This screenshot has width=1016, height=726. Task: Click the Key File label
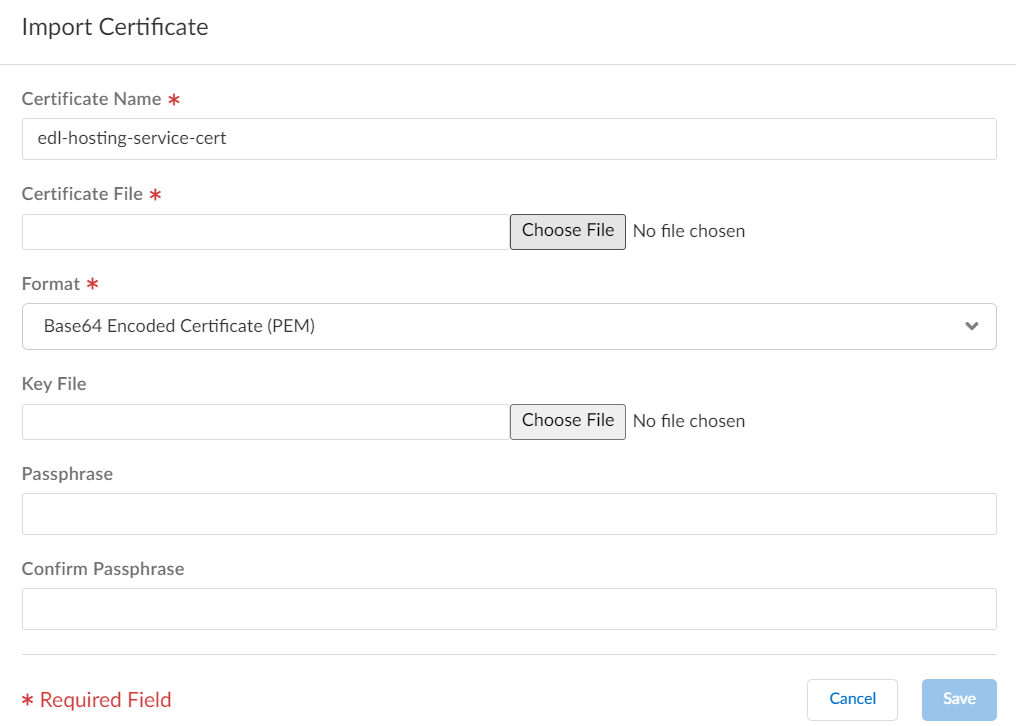[53, 383]
